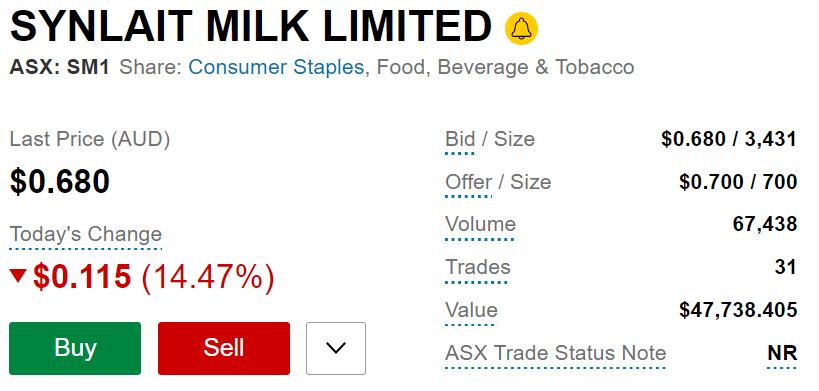
Task: Click the red down triangle change indicator
Action: [x=18, y=276]
